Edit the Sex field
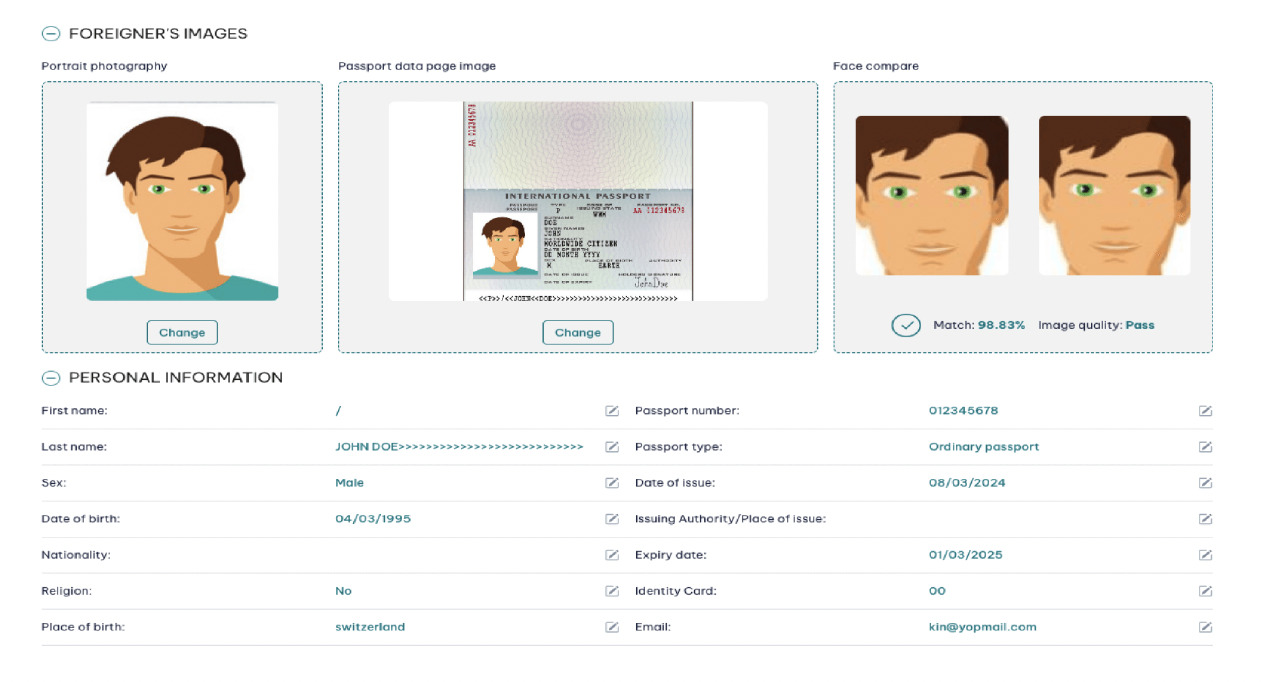Image resolution: width=1264 pixels, height=682 pixels. (x=611, y=482)
